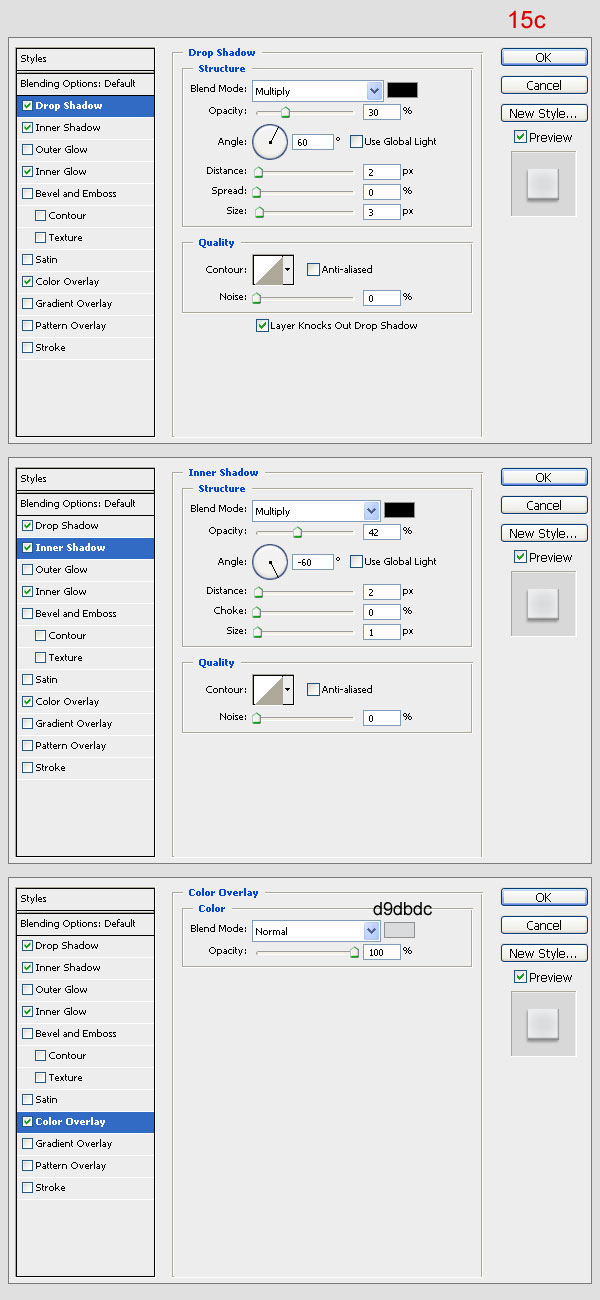
Task: Click the black shadow color swatch in Drop Shadow
Action: click(402, 90)
